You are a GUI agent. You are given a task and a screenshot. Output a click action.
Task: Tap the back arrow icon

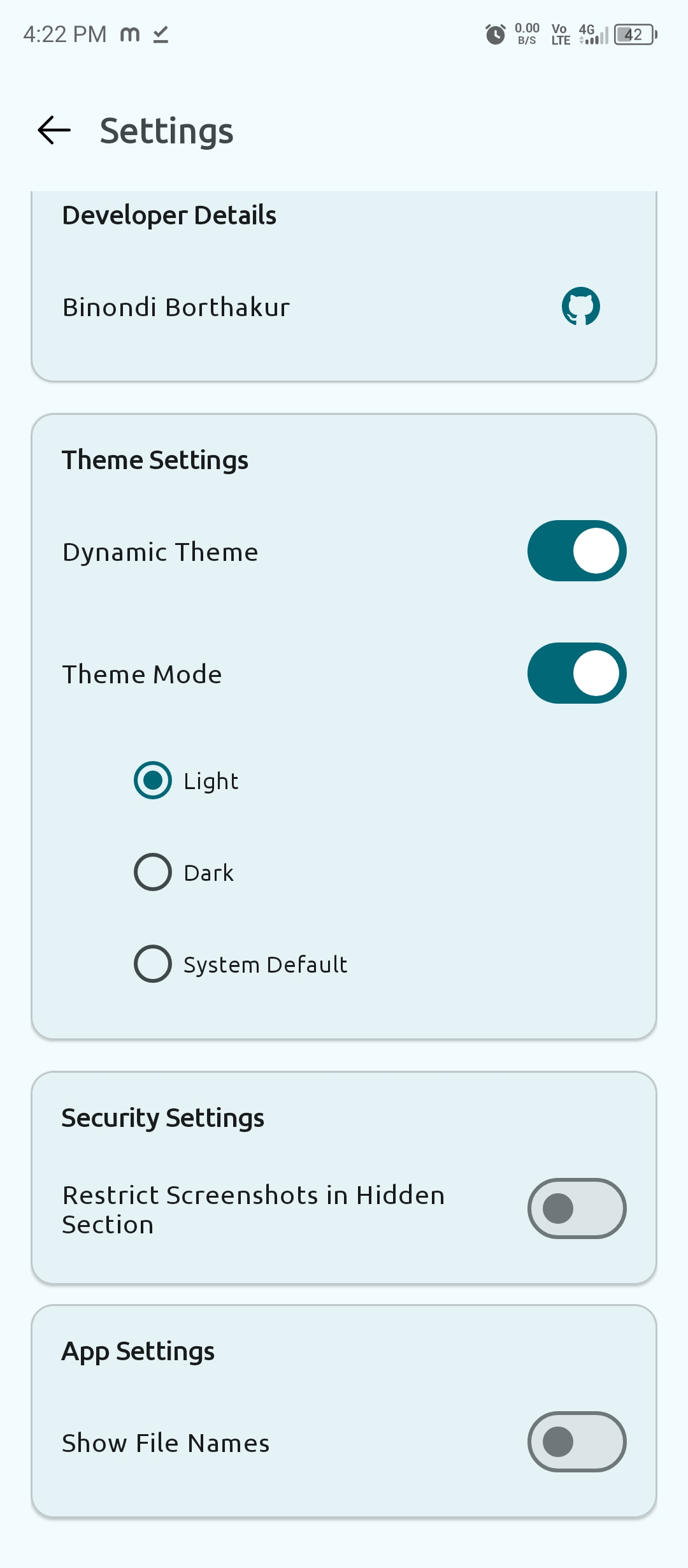pyautogui.click(x=54, y=131)
